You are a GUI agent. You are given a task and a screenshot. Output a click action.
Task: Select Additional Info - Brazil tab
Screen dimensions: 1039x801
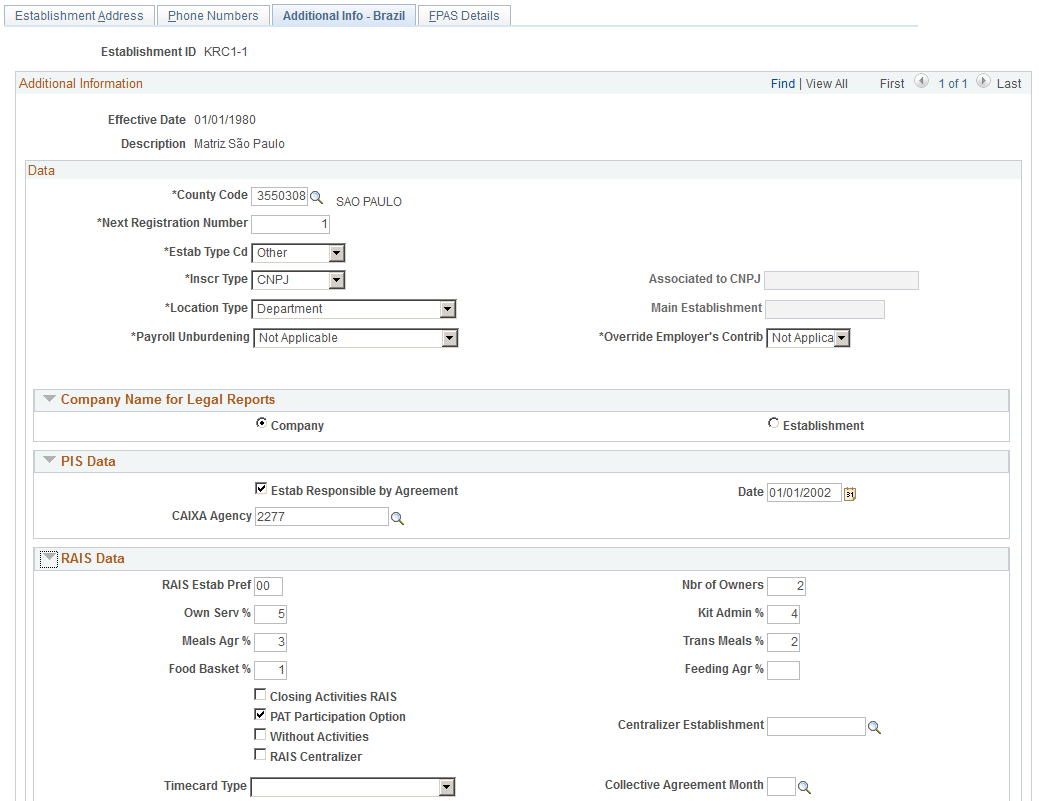[344, 15]
